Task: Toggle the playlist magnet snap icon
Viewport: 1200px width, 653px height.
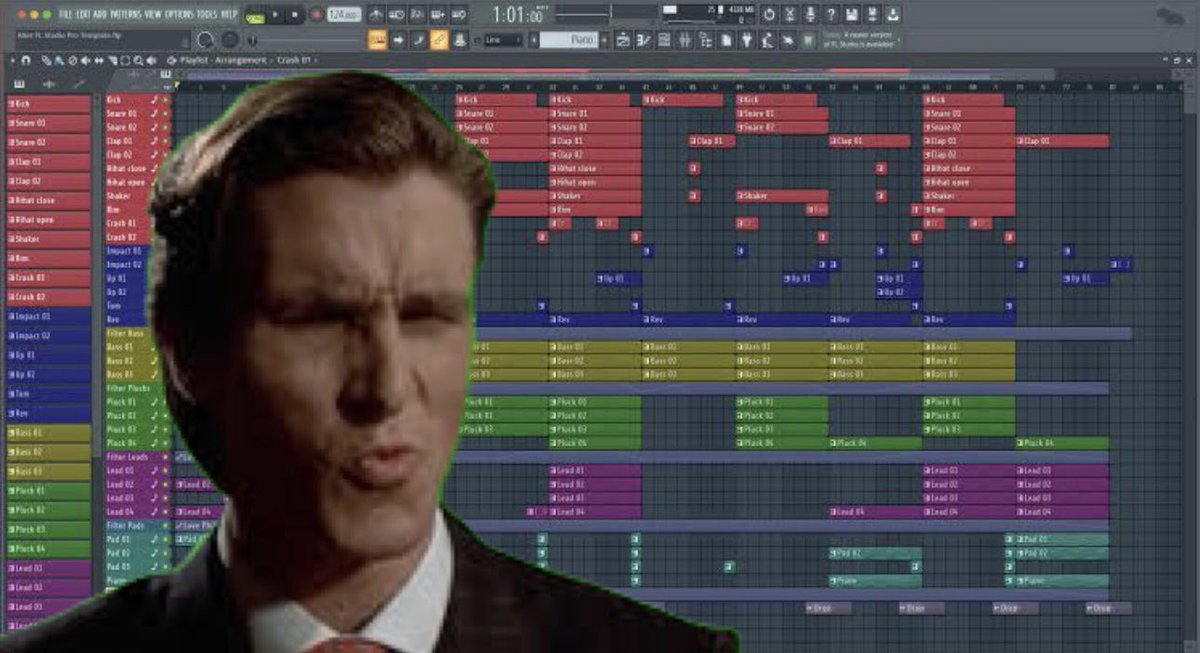Action: pos(25,60)
